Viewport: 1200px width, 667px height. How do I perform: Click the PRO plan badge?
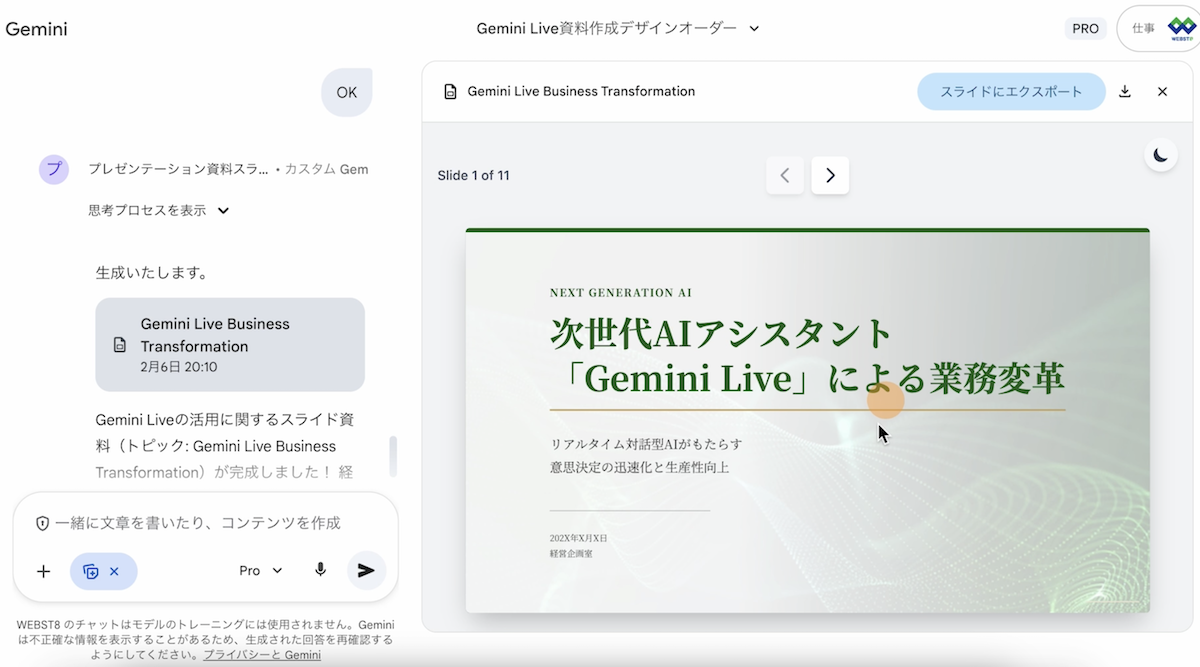pyautogui.click(x=1085, y=29)
